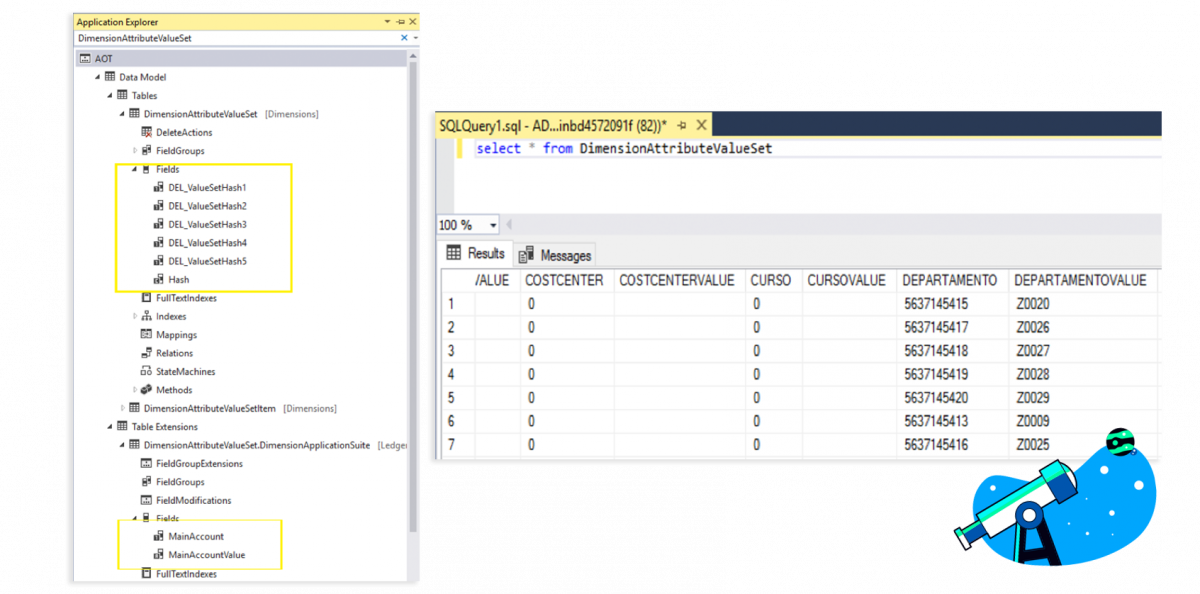Screen dimensions: 1200x594
Task: Click the DEL_ValueSetHash1 field icon
Action: click(x=158, y=187)
